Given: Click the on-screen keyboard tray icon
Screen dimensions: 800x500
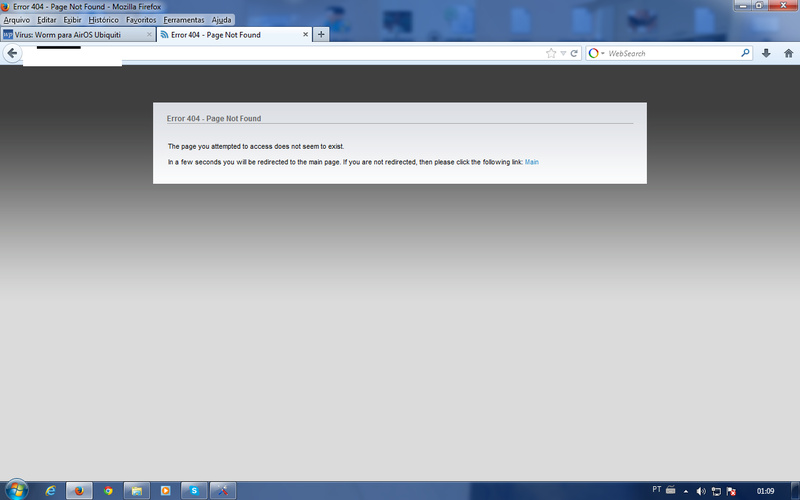Looking at the screenshot, I should coord(671,490).
